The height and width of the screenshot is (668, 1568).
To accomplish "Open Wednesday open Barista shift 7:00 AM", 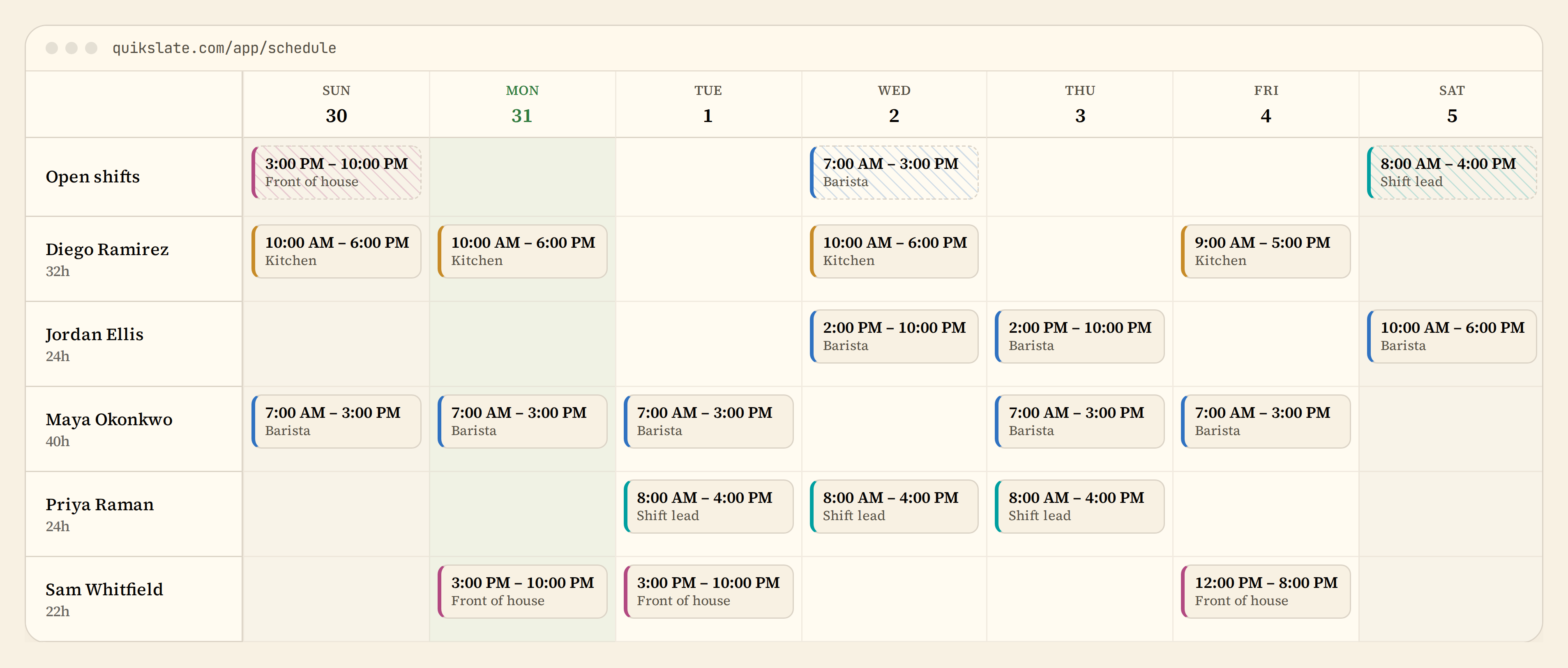I will [x=894, y=172].
